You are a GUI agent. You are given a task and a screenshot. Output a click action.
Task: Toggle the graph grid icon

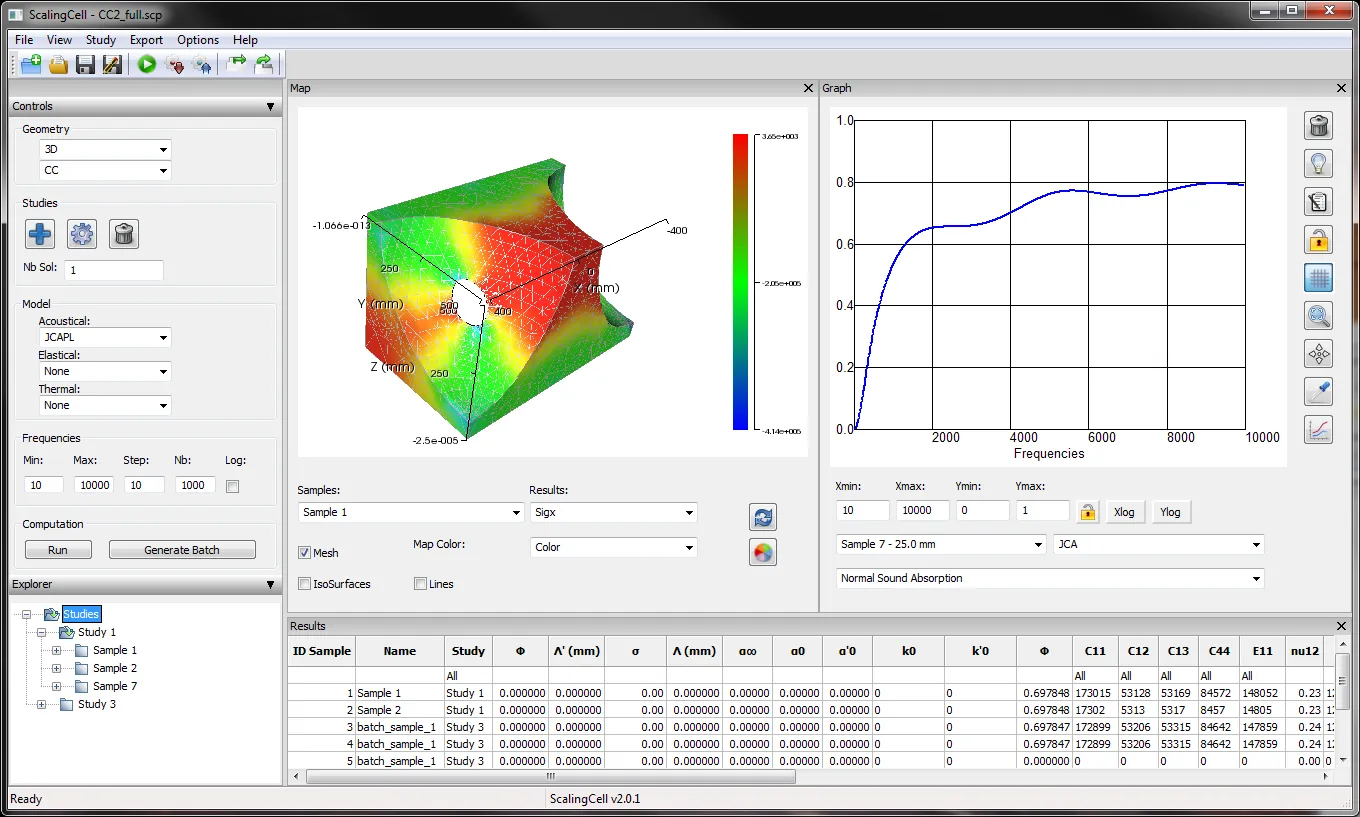pos(1319,278)
